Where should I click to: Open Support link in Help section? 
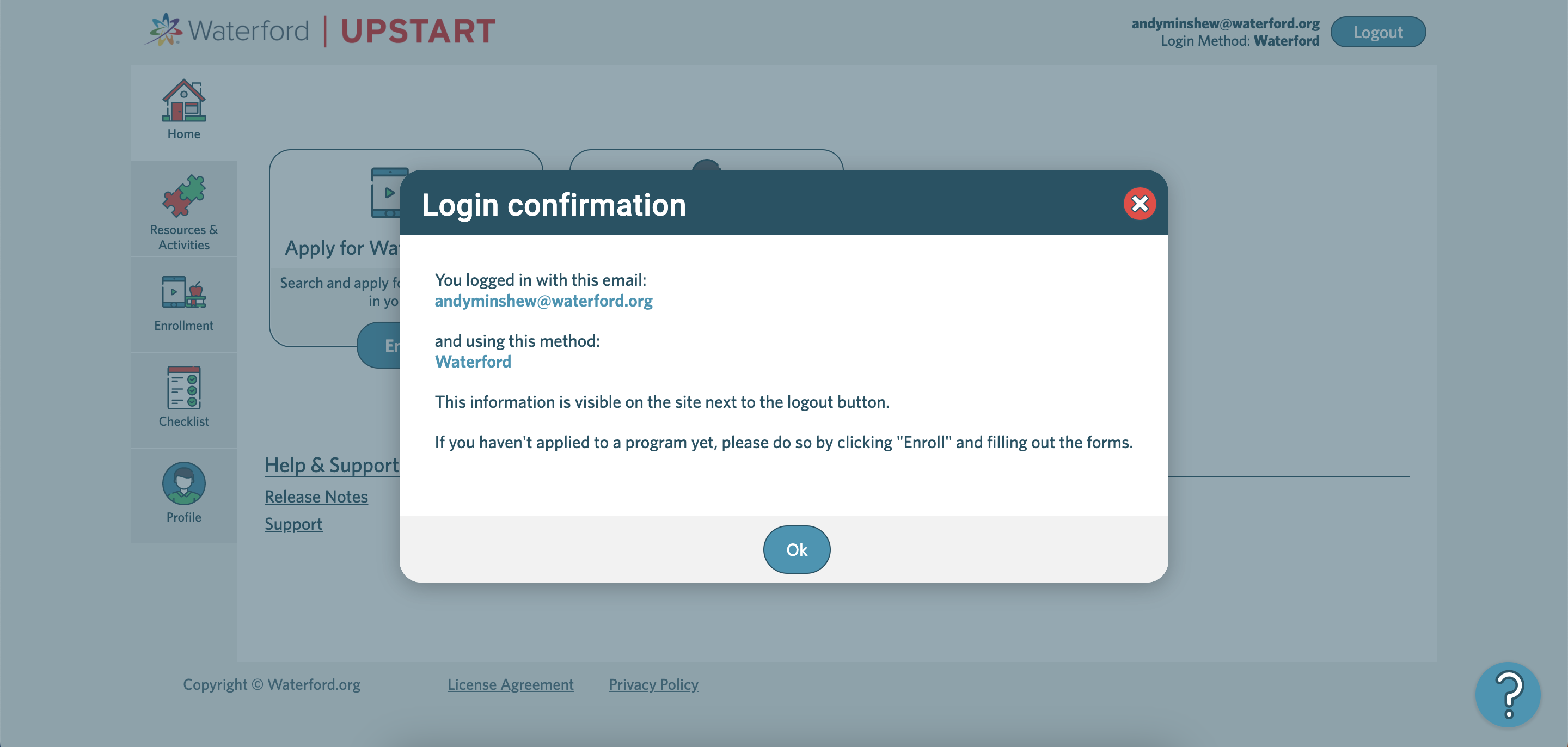293,523
